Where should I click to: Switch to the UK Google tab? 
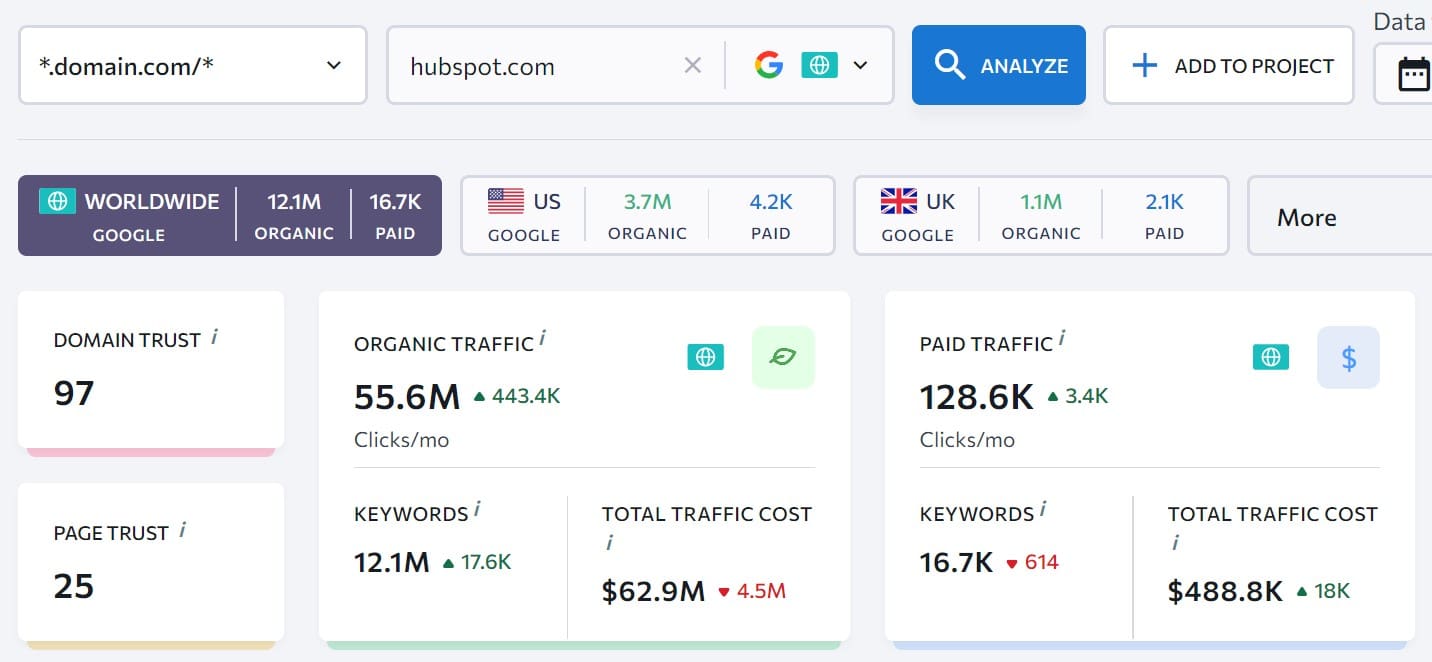point(1041,216)
